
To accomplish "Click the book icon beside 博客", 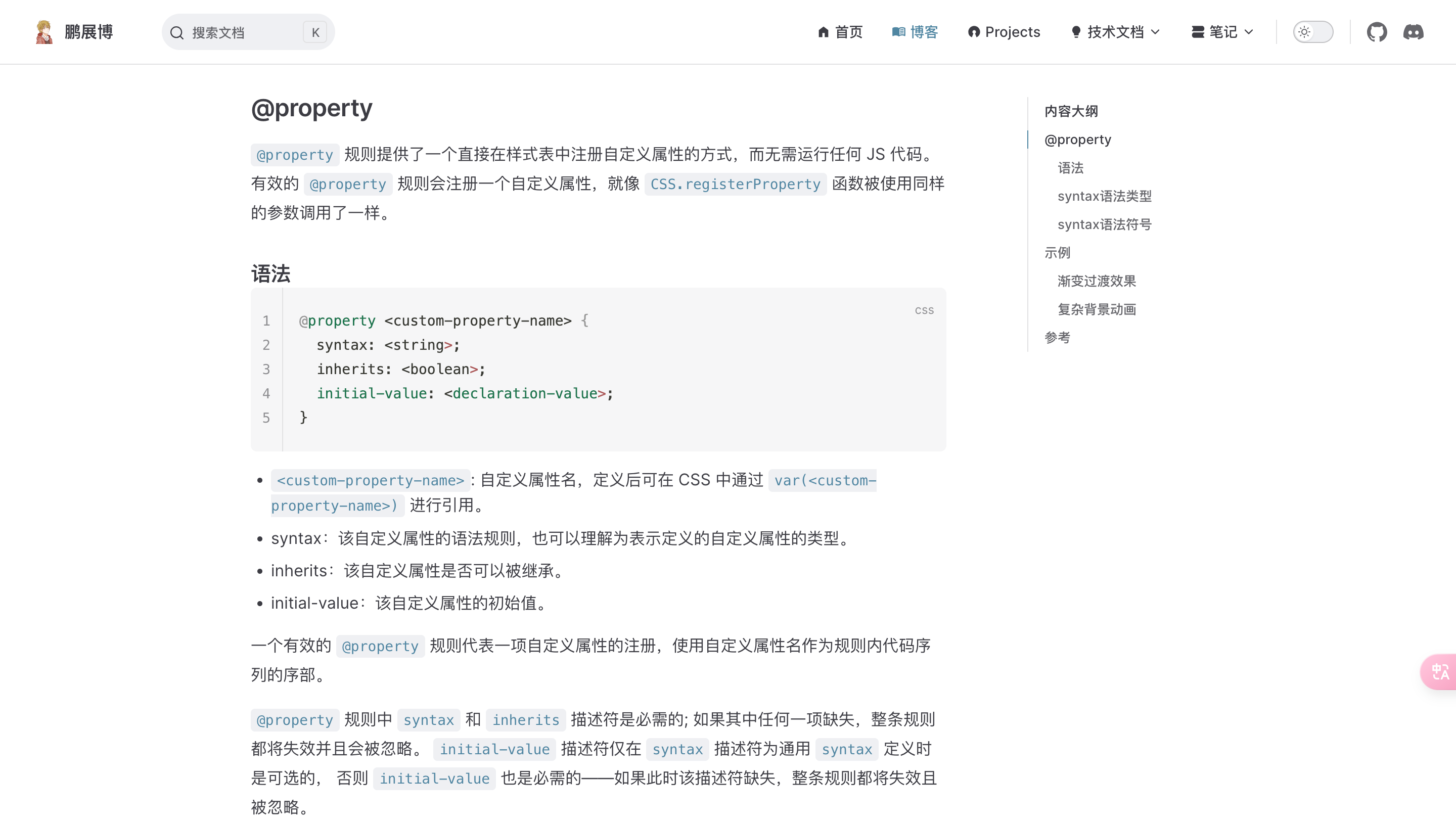I will (x=898, y=32).
